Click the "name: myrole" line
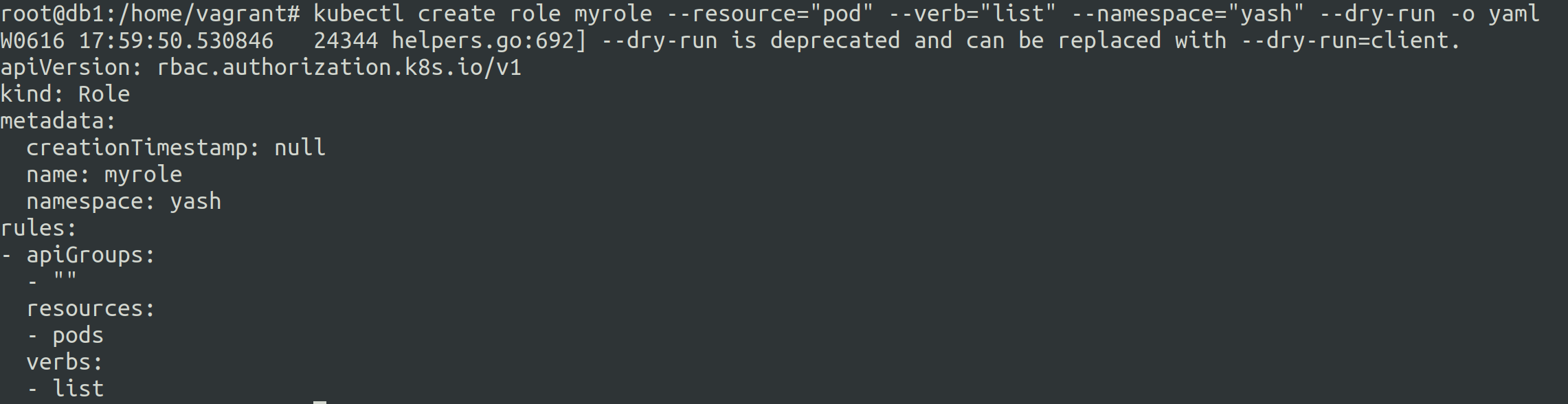This screenshot has width=1568, height=404. coord(104,175)
